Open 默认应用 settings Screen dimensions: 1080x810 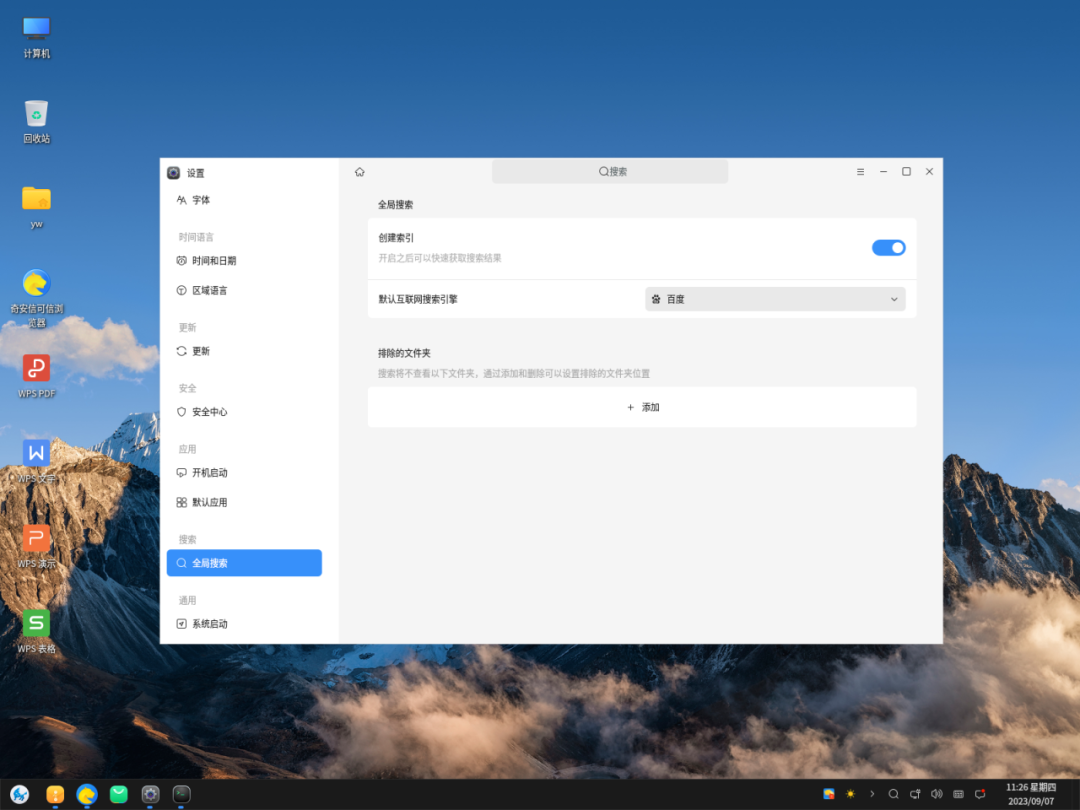(209, 503)
